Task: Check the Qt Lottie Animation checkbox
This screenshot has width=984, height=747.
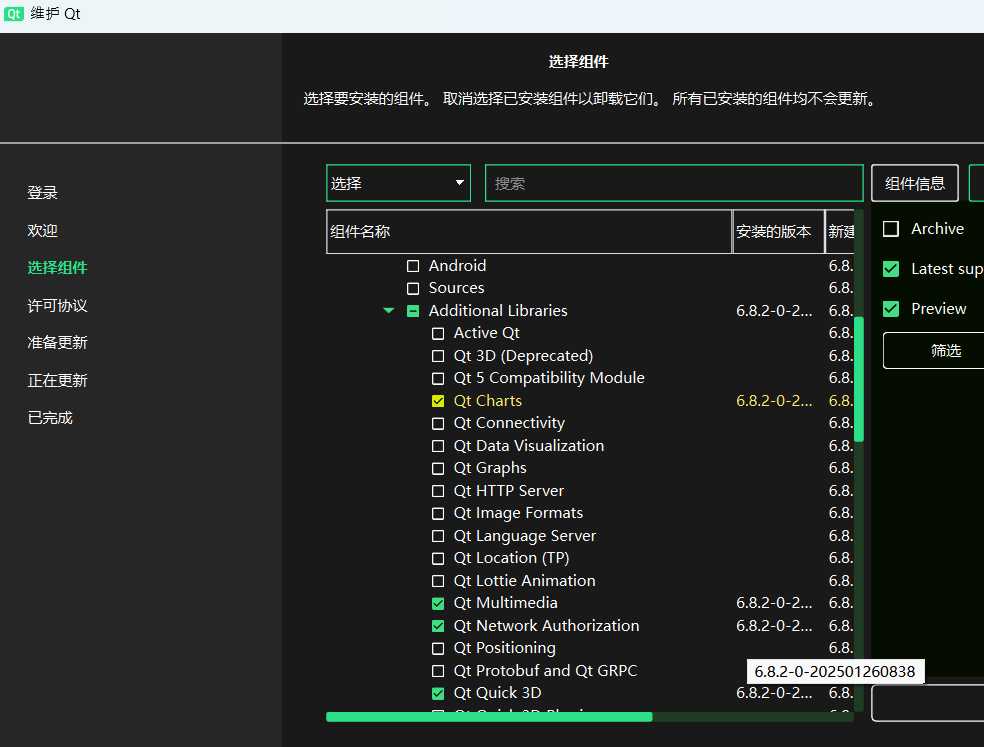Action: click(x=438, y=581)
